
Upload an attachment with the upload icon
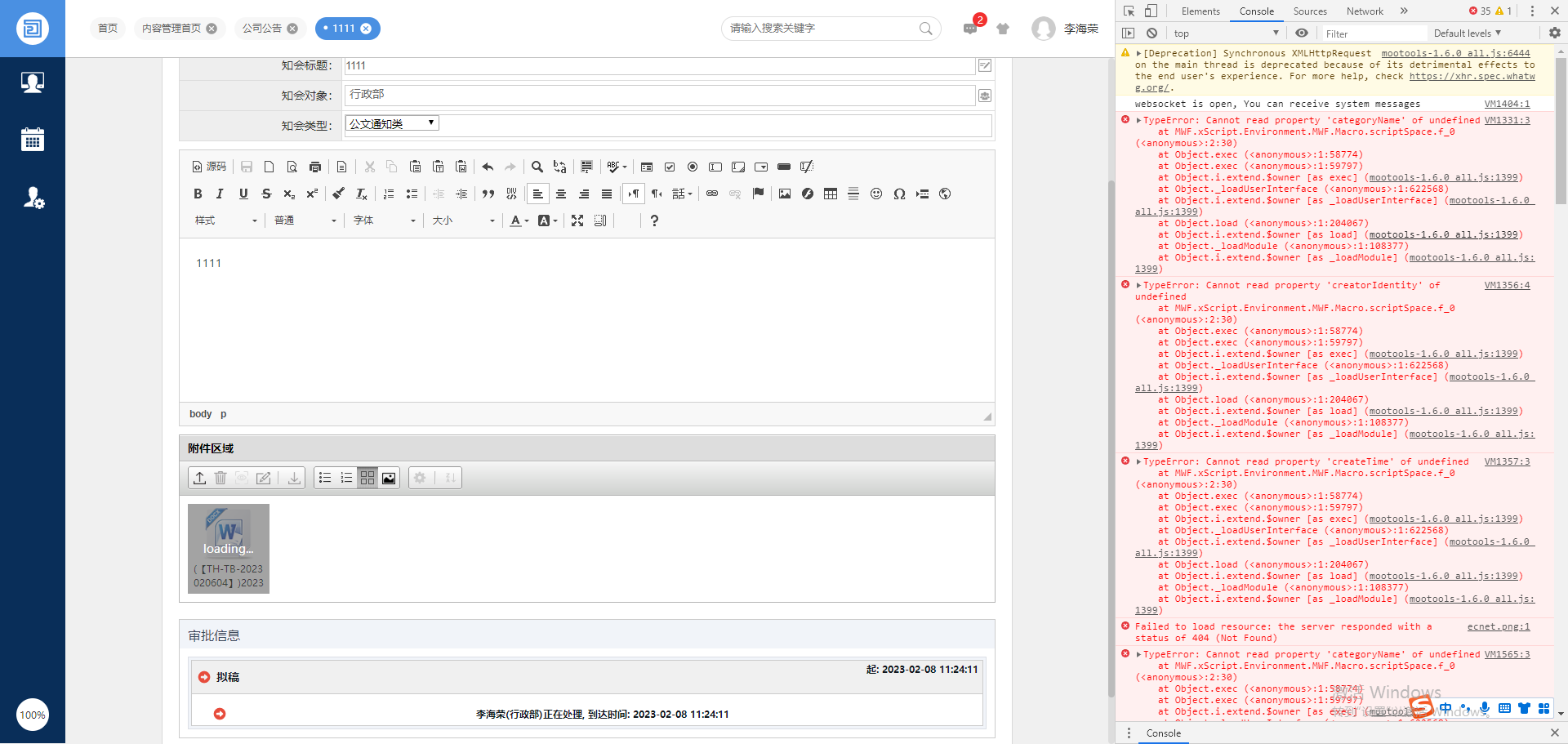(x=199, y=478)
